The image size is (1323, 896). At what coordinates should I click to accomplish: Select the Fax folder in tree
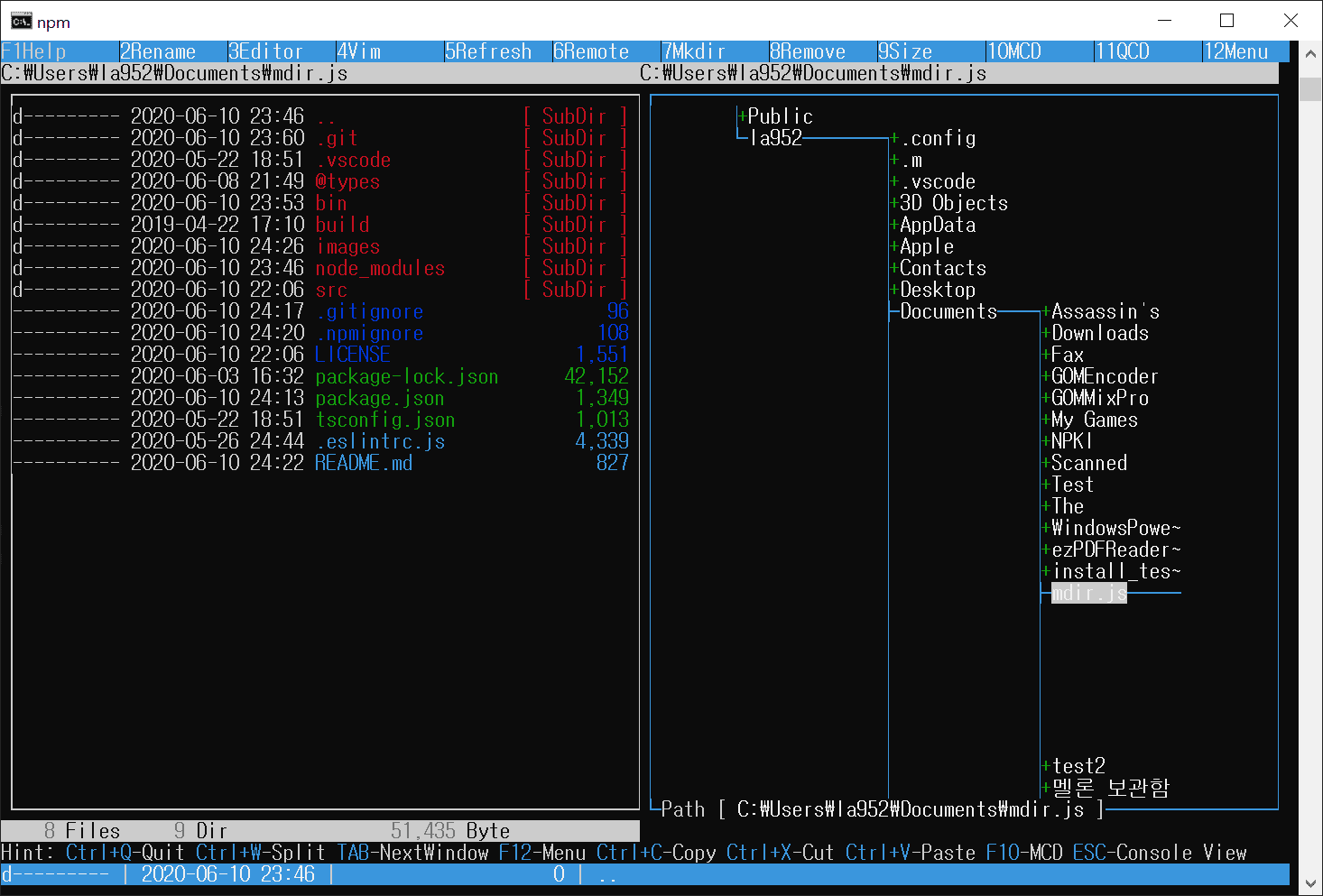[1068, 355]
